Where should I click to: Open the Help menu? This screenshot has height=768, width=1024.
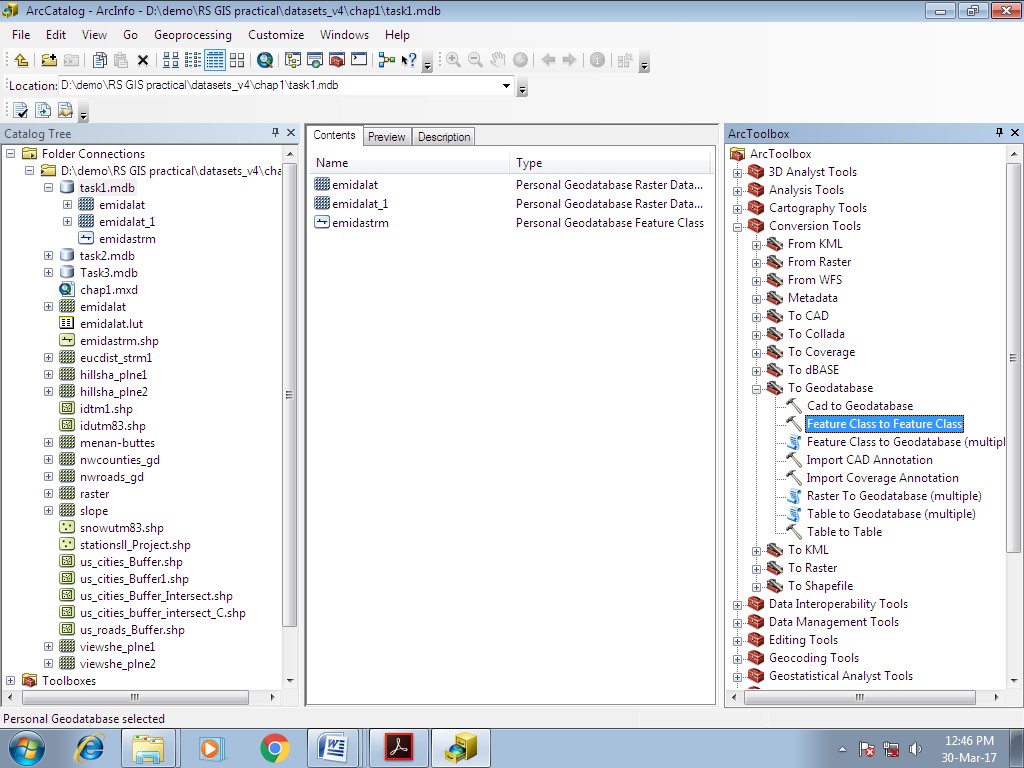(x=397, y=35)
